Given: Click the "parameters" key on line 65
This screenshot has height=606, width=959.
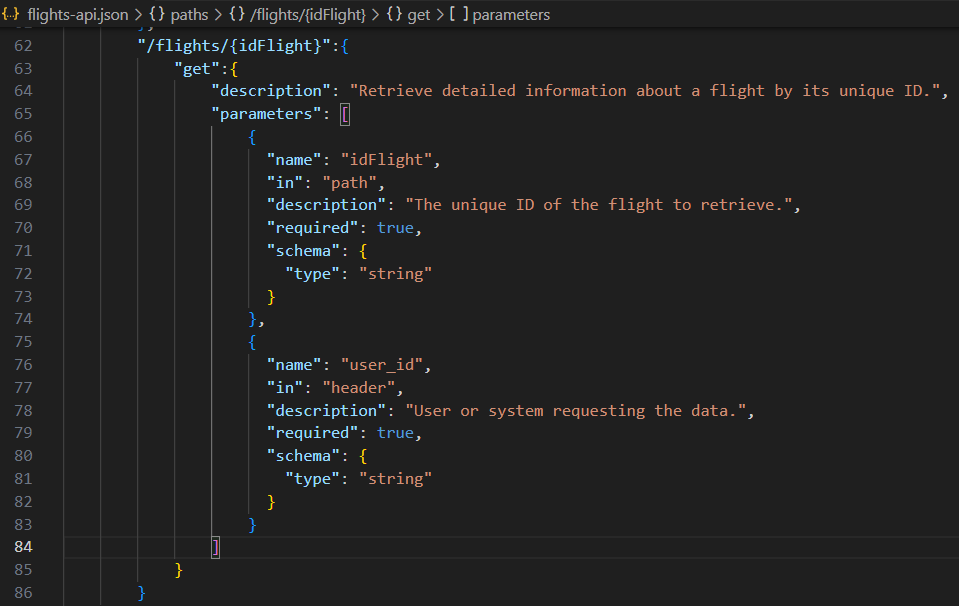Looking at the screenshot, I should tap(266, 114).
